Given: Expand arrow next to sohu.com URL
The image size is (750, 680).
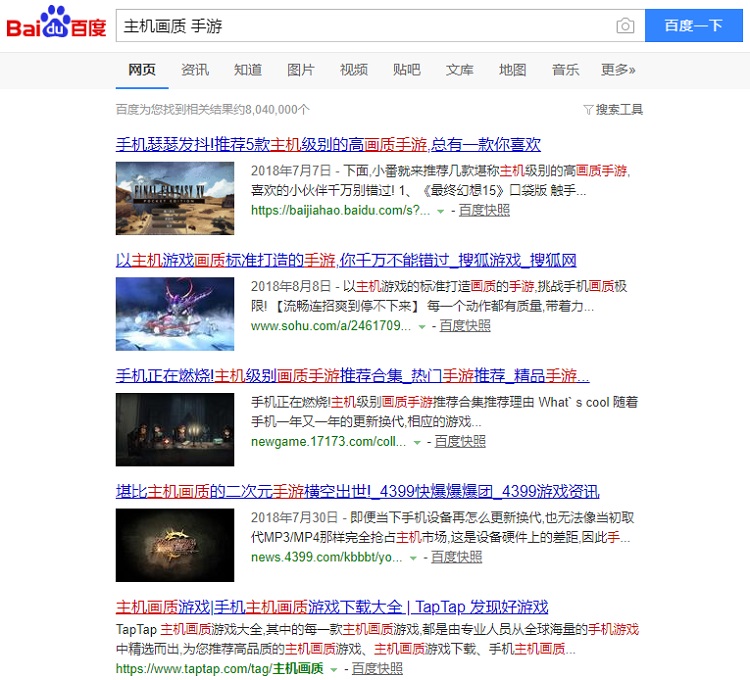Looking at the screenshot, I should click(x=422, y=327).
